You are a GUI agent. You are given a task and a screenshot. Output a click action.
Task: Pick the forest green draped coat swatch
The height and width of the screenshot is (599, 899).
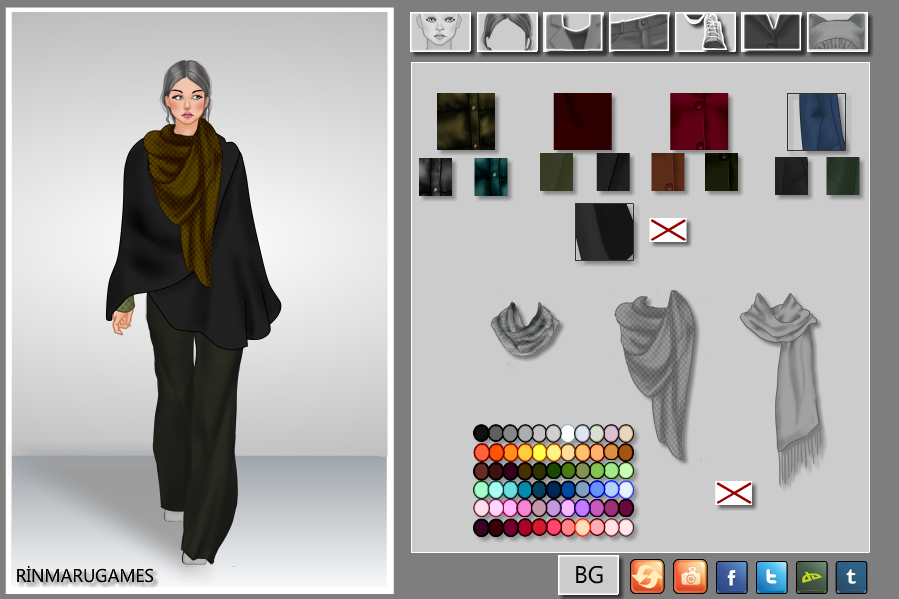(843, 176)
